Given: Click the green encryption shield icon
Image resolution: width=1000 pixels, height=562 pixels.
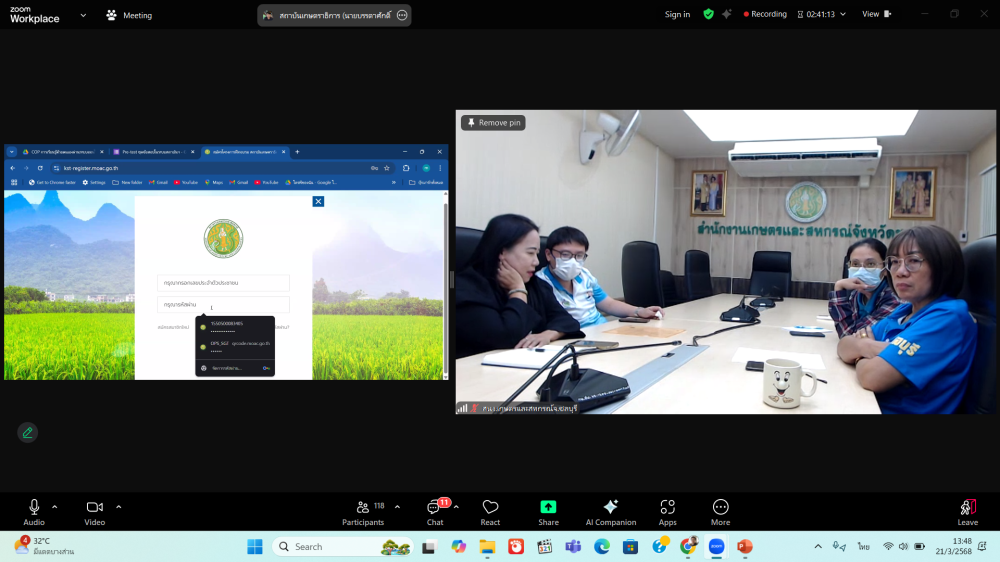Looking at the screenshot, I should [x=708, y=14].
